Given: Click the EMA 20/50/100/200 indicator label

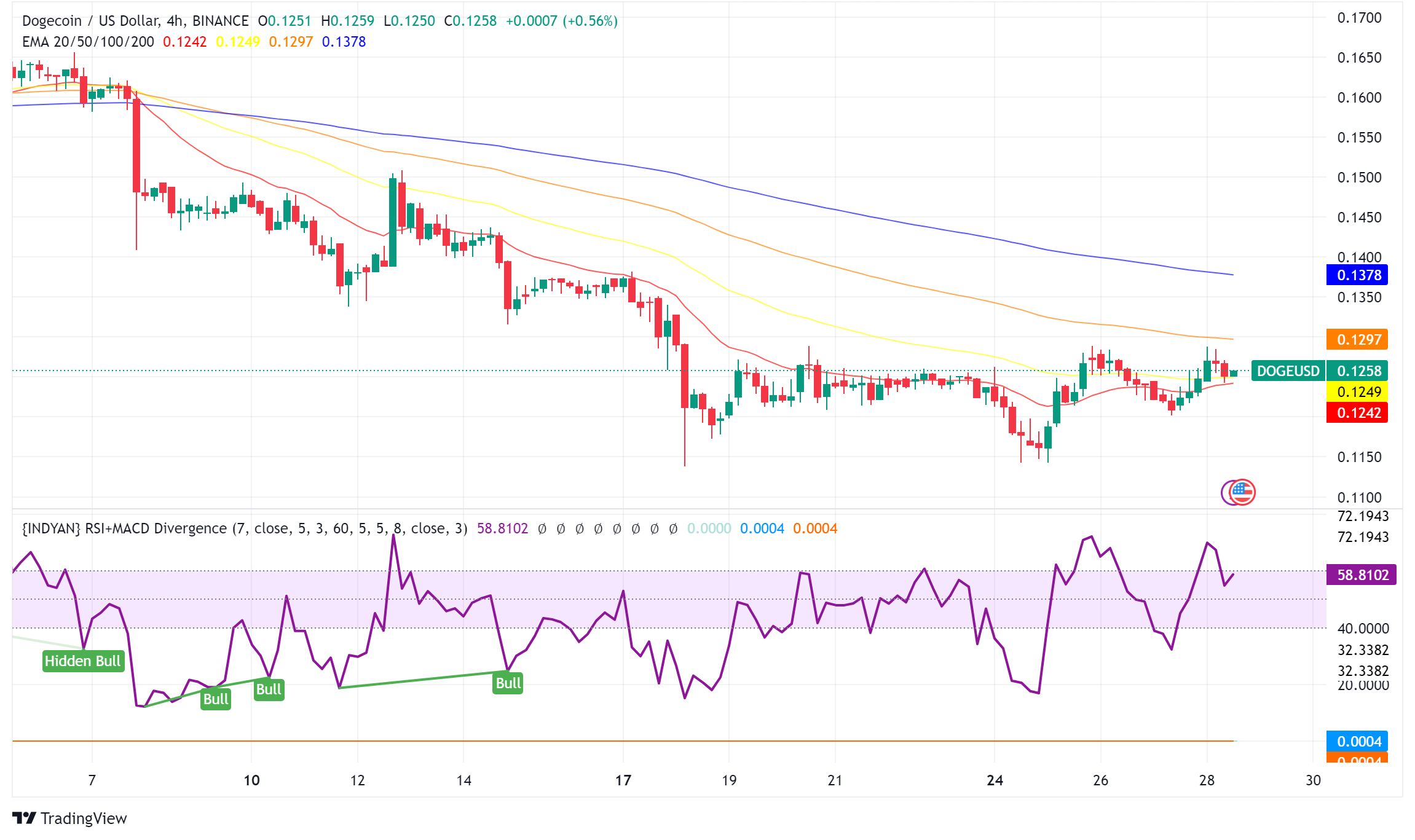Looking at the screenshot, I should (88, 42).
